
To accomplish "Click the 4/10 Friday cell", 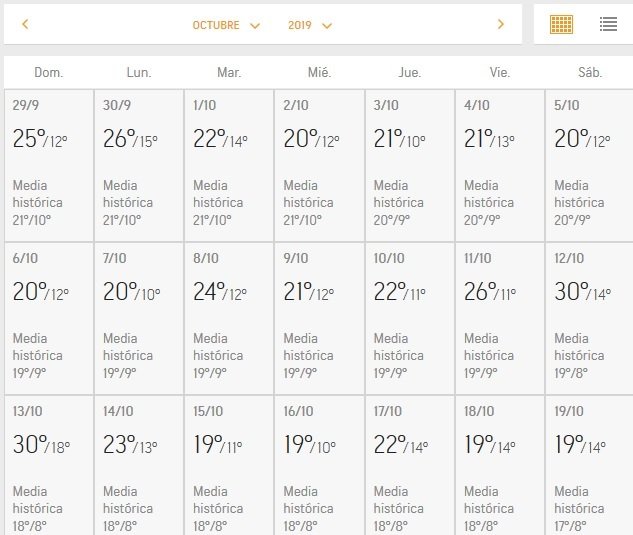I will pyautogui.click(x=500, y=166).
